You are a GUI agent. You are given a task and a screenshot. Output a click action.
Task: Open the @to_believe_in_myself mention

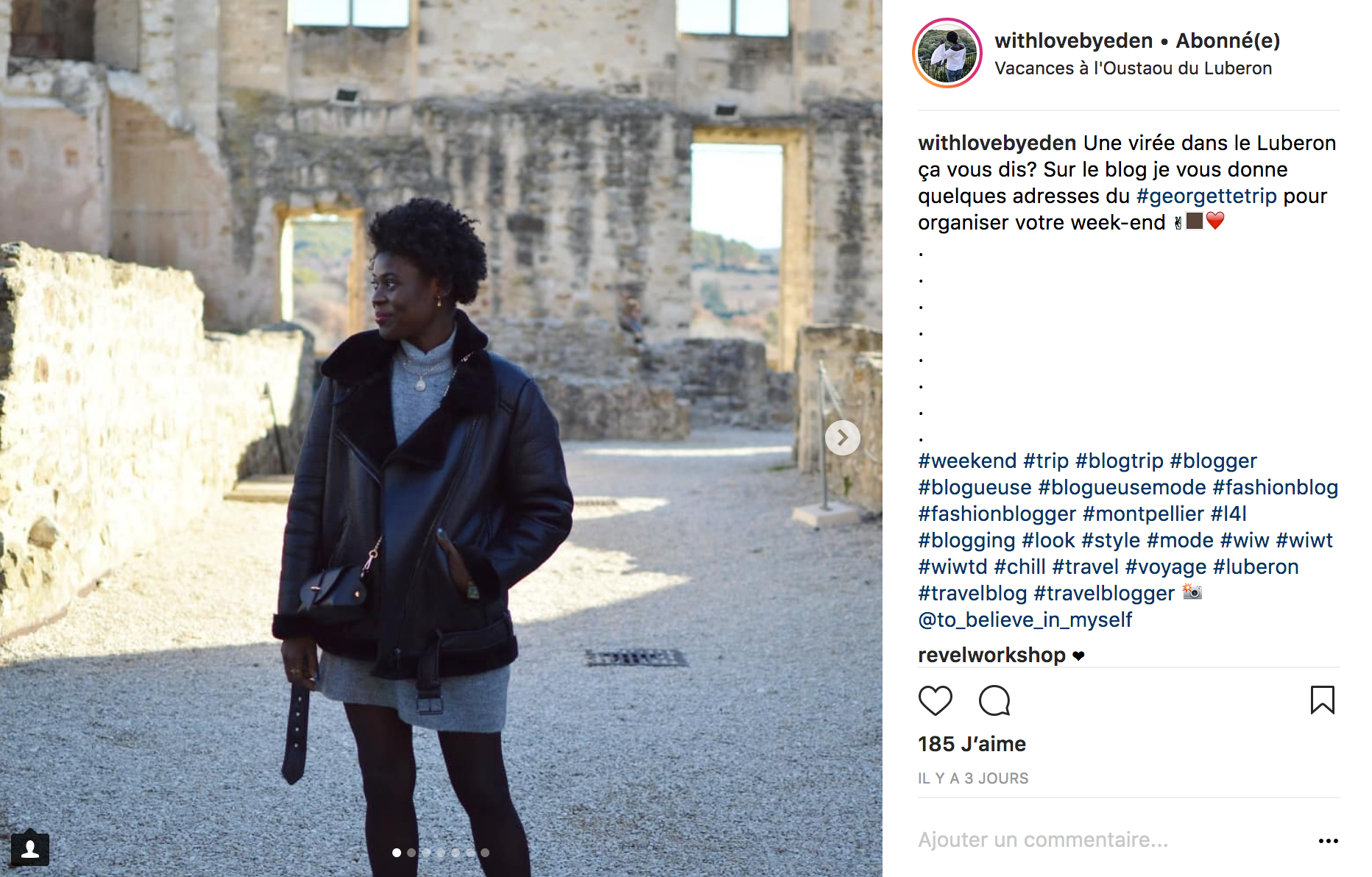pos(1025,619)
